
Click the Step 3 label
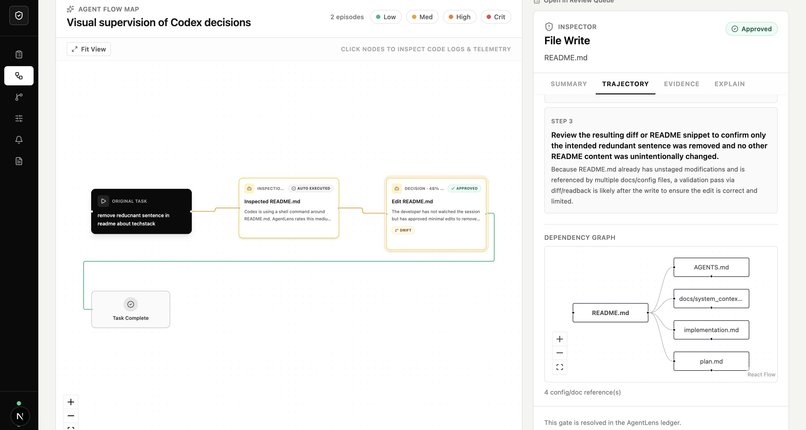(x=561, y=121)
